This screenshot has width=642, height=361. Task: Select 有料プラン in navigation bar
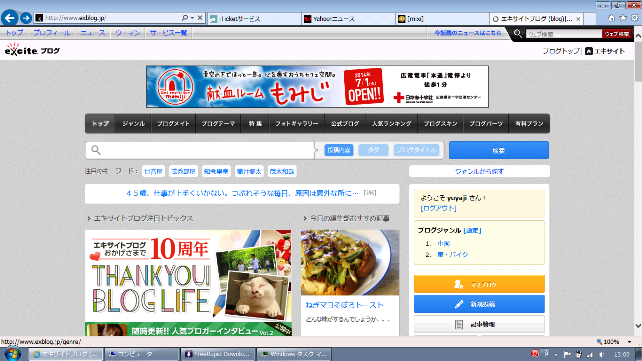pyautogui.click(x=529, y=124)
